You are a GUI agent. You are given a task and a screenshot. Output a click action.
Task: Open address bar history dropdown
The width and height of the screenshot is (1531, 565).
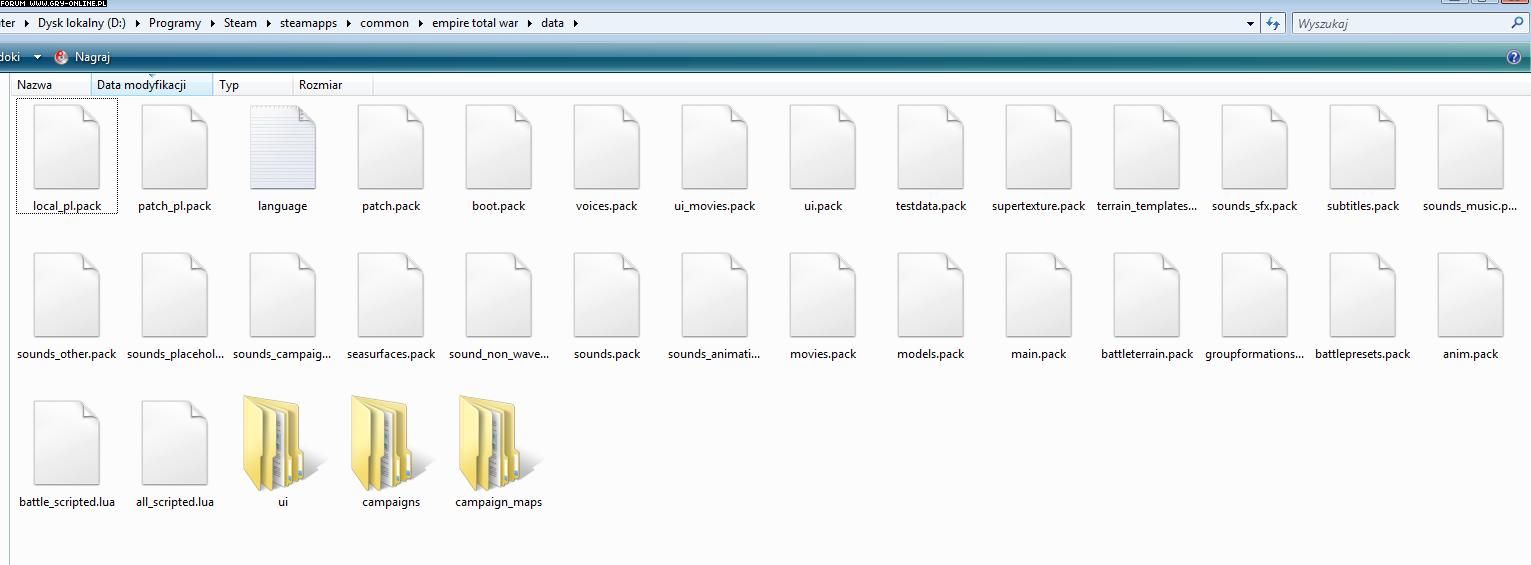pyautogui.click(x=1250, y=23)
